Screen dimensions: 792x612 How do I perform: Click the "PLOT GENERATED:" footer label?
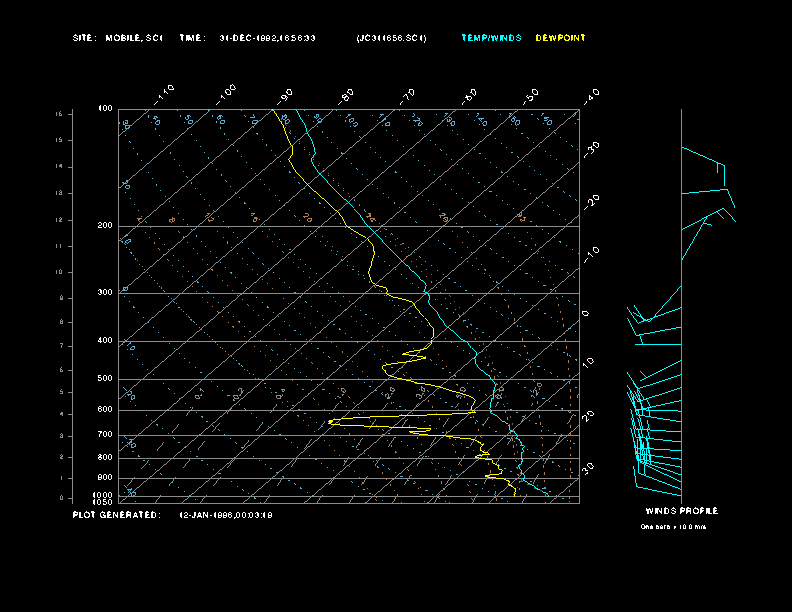point(117,515)
